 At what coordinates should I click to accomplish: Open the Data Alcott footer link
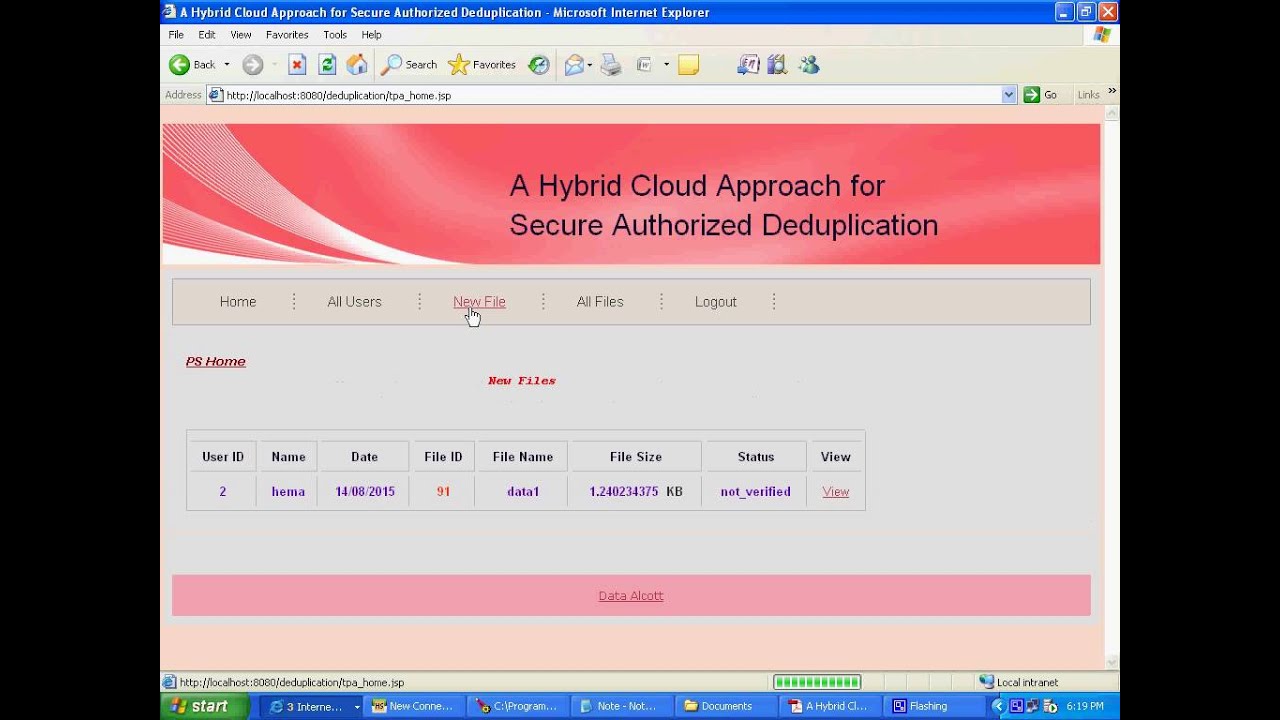tap(631, 596)
